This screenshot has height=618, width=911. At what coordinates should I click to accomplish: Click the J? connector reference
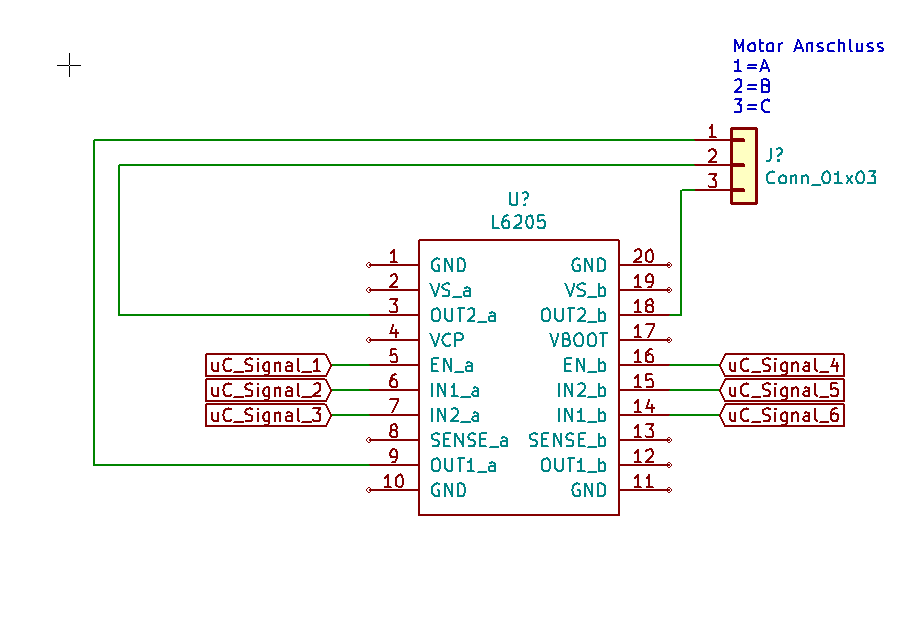coord(774,154)
